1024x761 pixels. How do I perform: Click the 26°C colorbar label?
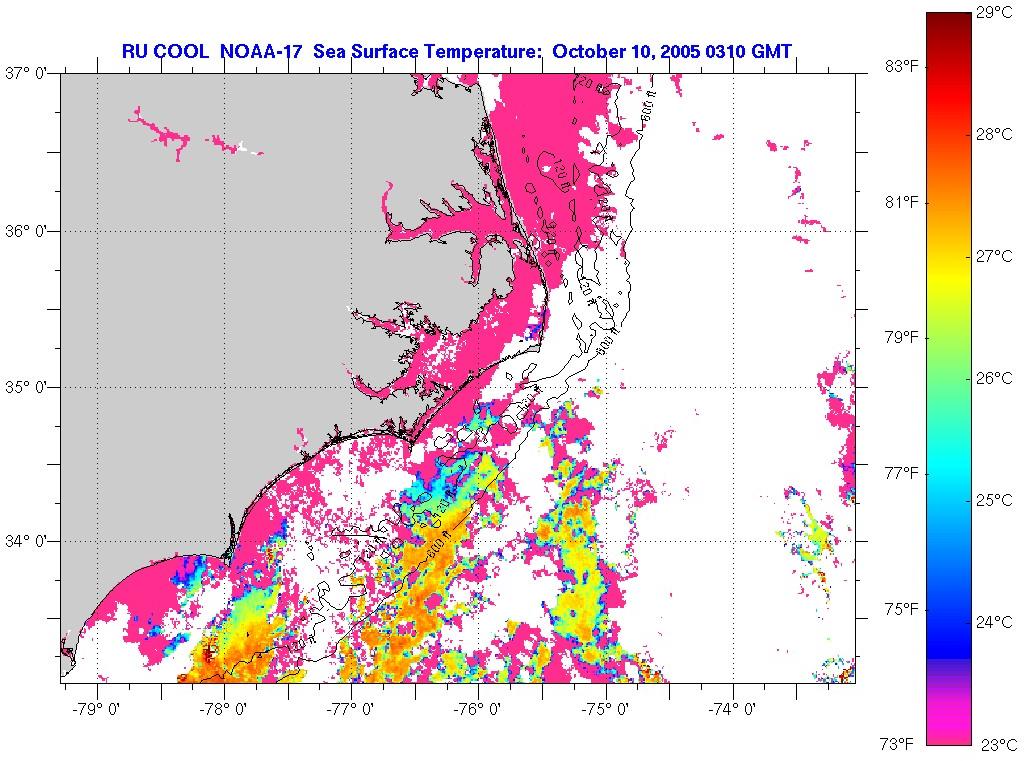[x=995, y=378]
